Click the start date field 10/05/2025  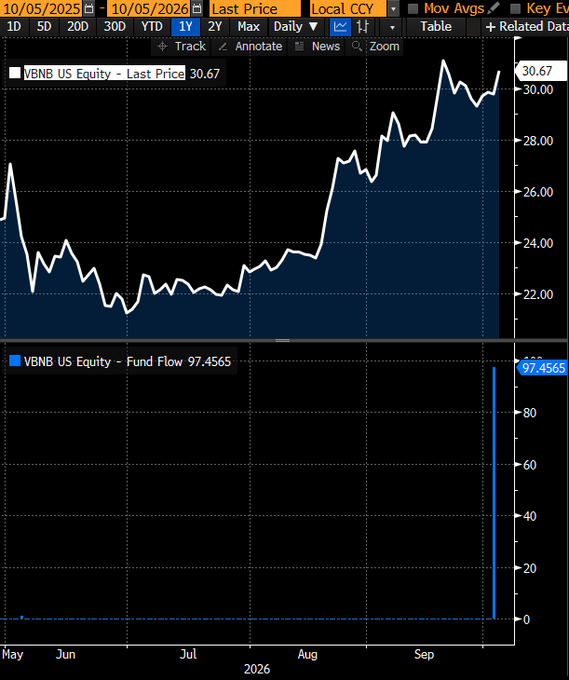pyautogui.click(x=42, y=9)
